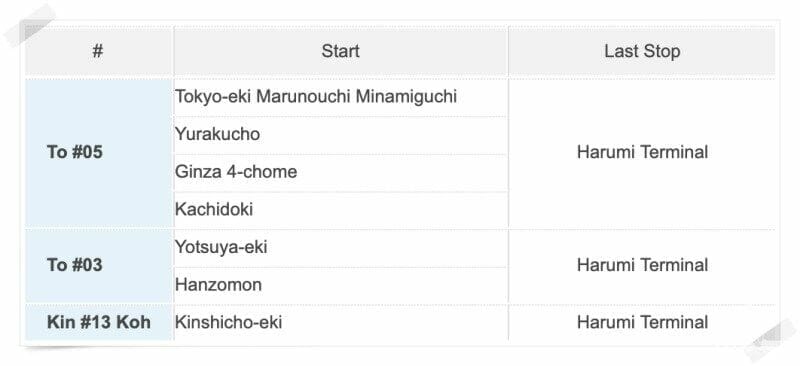Click the 'To #03' route label

(74, 265)
